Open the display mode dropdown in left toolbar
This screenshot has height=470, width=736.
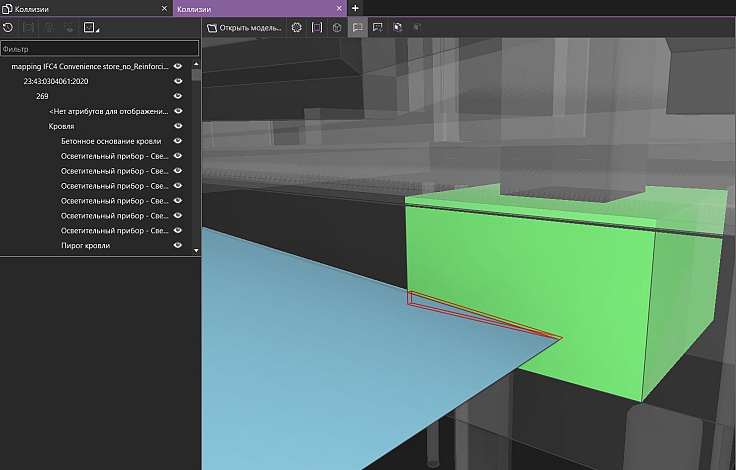click(91, 27)
